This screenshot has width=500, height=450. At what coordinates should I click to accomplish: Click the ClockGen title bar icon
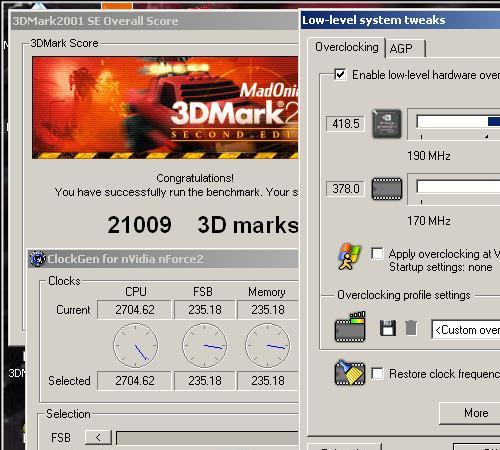[x=37, y=259]
